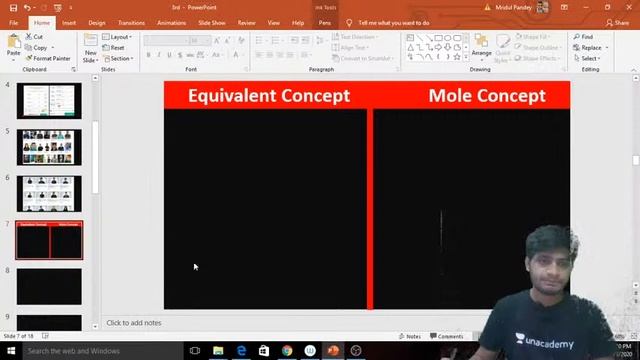Insert a text box from shapes gallery
Image resolution: width=640 pixels, height=360 pixels.
pos(410,38)
